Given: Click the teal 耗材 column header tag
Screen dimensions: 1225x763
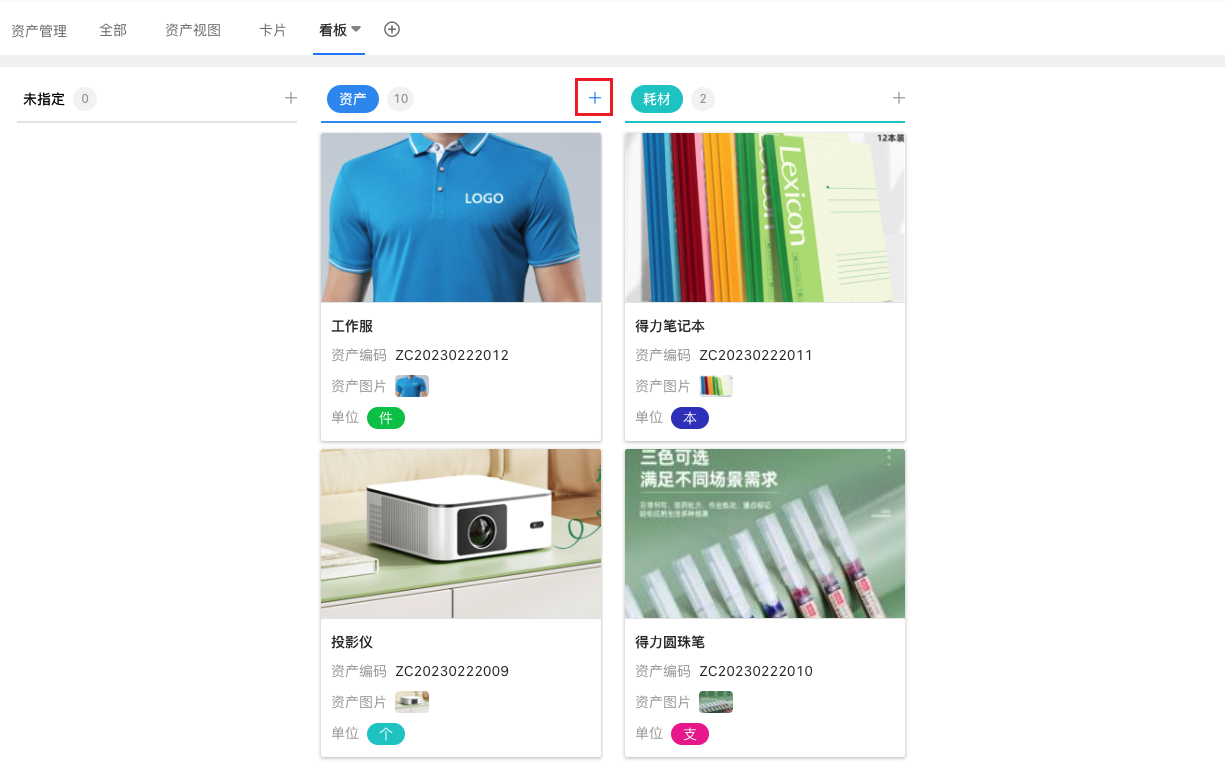Looking at the screenshot, I should click(x=657, y=99).
